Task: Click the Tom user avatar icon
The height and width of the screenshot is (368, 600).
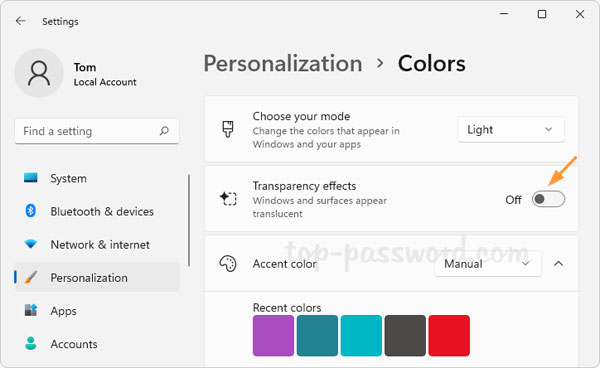Action: [39, 73]
